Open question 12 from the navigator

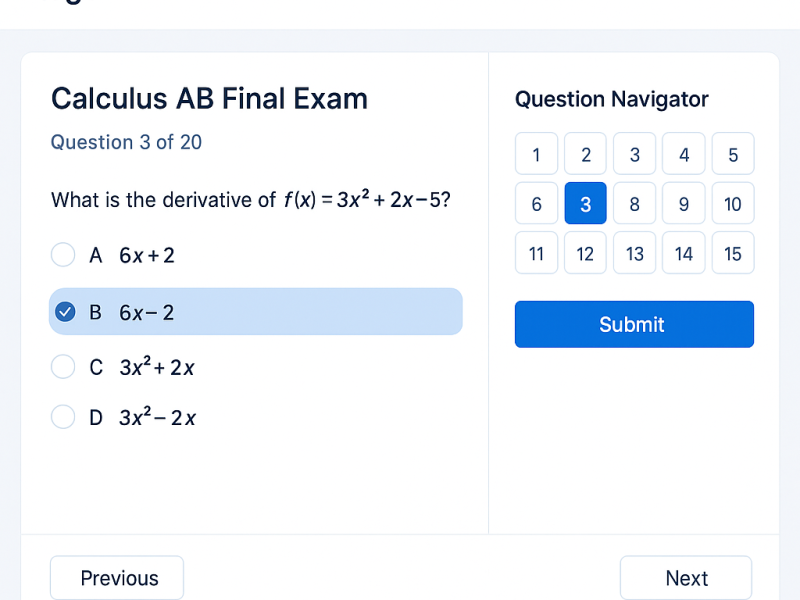[x=586, y=253]
